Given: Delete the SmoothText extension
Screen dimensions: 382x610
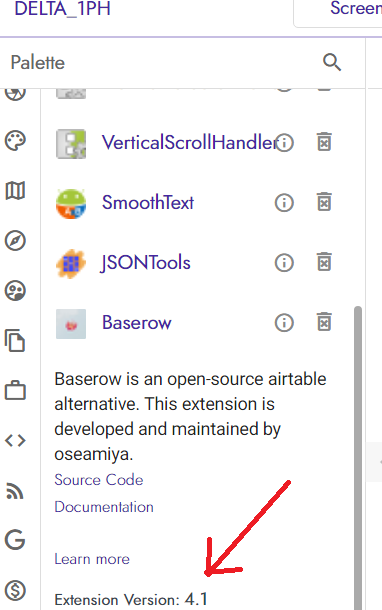Looking at the screenshot, I should (x=324, y=202).
